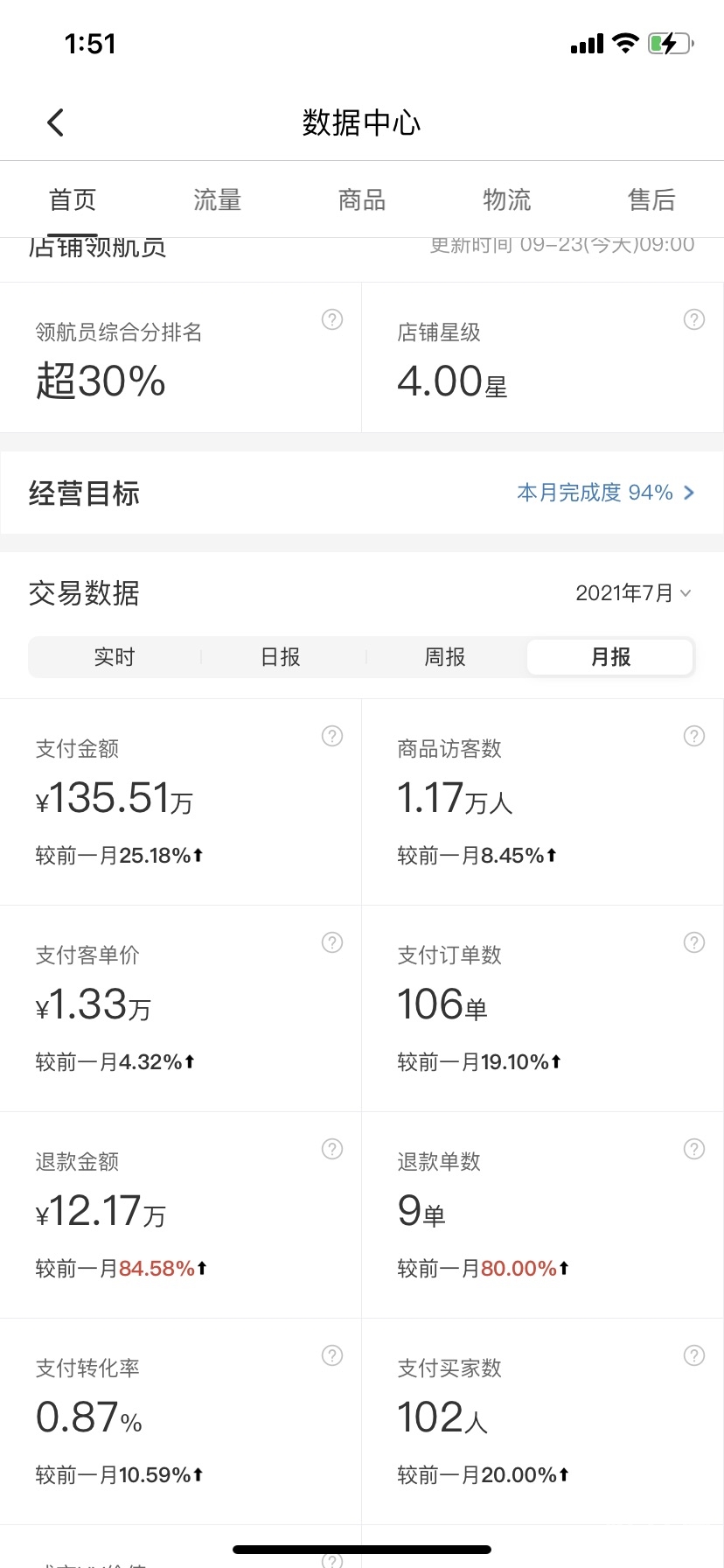
Task: Tap help icon beside 支付金额
Action: pos(332,736)
